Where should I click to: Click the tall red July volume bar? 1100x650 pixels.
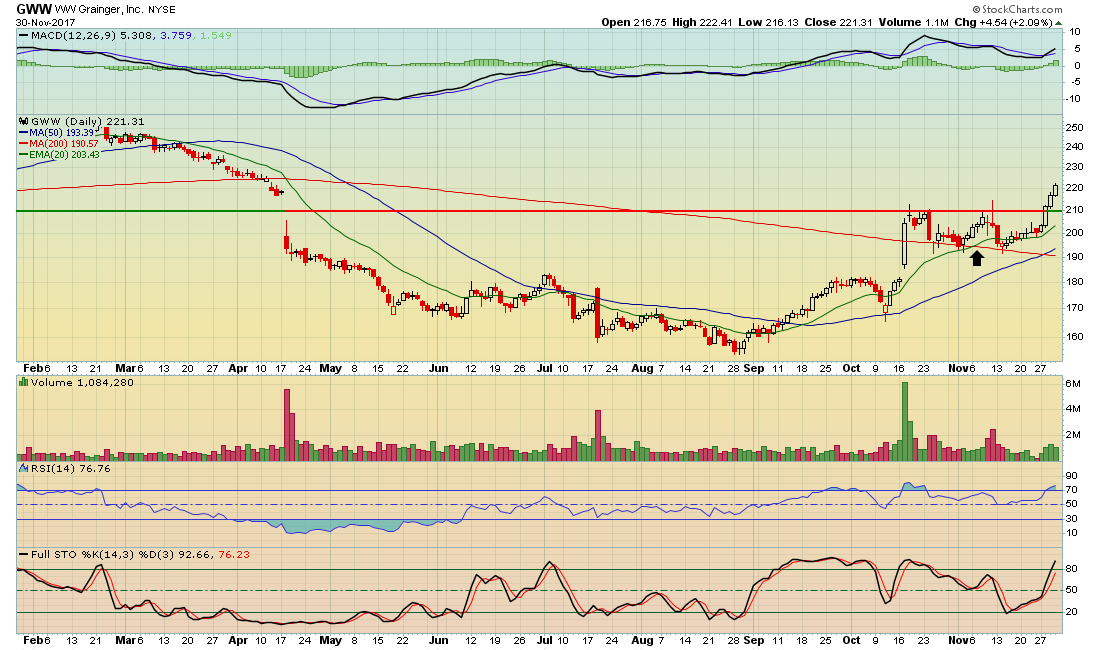(x=598, y=435)
